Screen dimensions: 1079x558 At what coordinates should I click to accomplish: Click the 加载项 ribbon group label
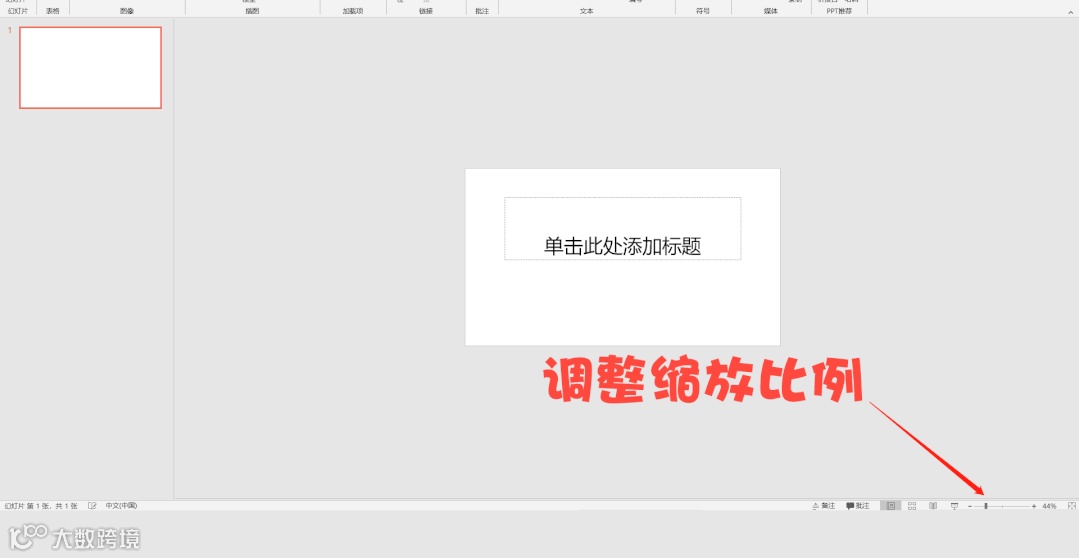tap(353, 11)
